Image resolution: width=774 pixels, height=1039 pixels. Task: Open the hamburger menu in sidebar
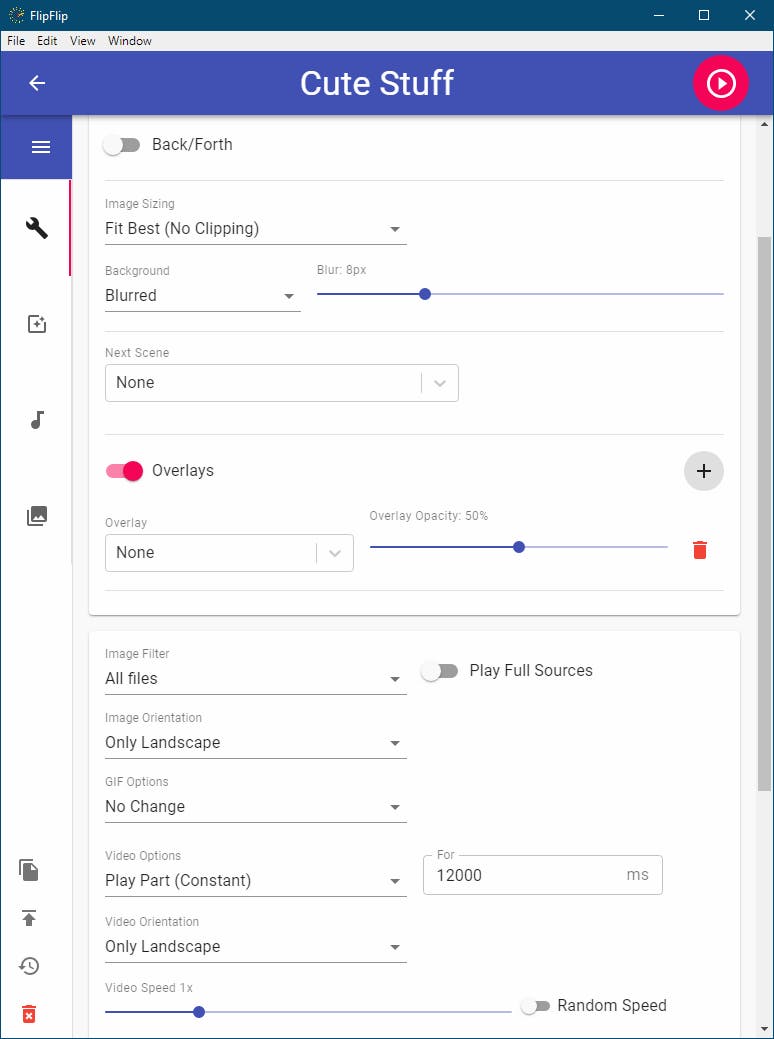[40, 147]
